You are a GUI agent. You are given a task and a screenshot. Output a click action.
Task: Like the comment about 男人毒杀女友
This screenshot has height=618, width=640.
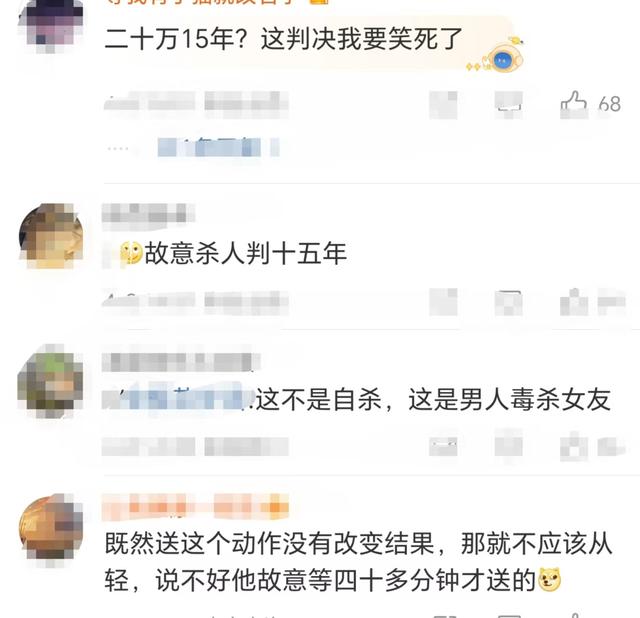click(x=574, y=445)
